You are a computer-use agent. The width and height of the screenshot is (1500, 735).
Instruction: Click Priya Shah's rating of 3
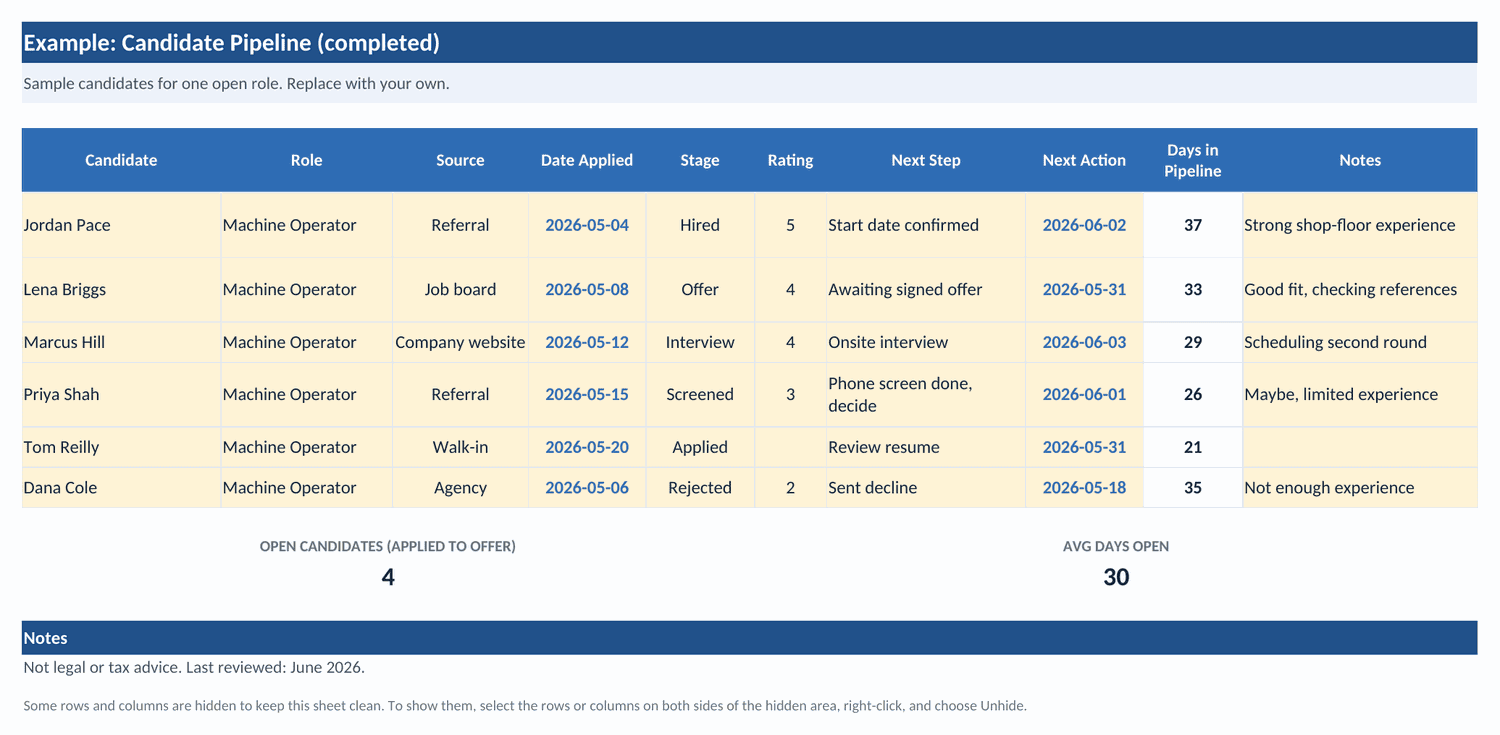click(790, 394)
